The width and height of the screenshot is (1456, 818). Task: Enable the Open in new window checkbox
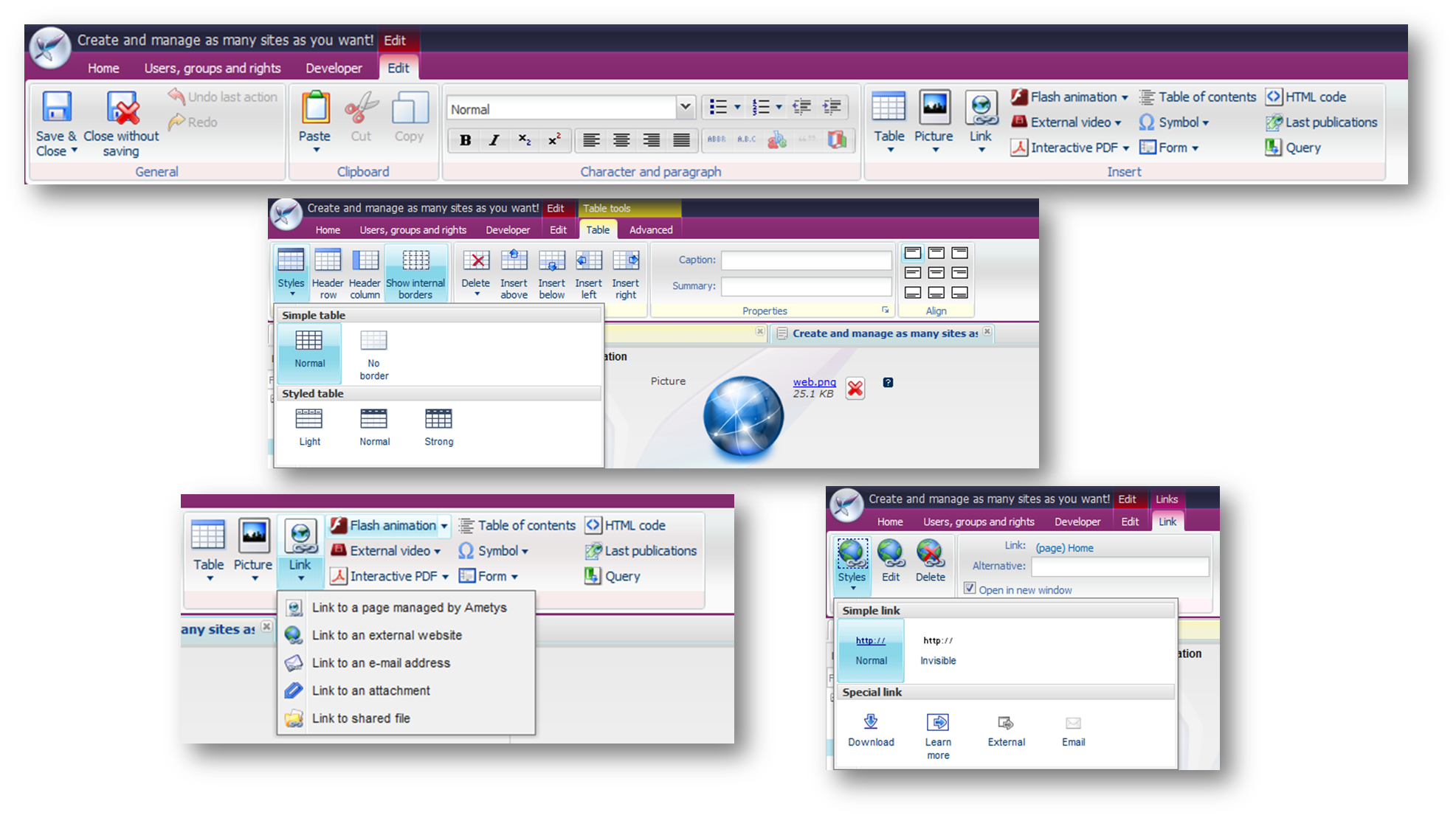click(x=969, y=589)
